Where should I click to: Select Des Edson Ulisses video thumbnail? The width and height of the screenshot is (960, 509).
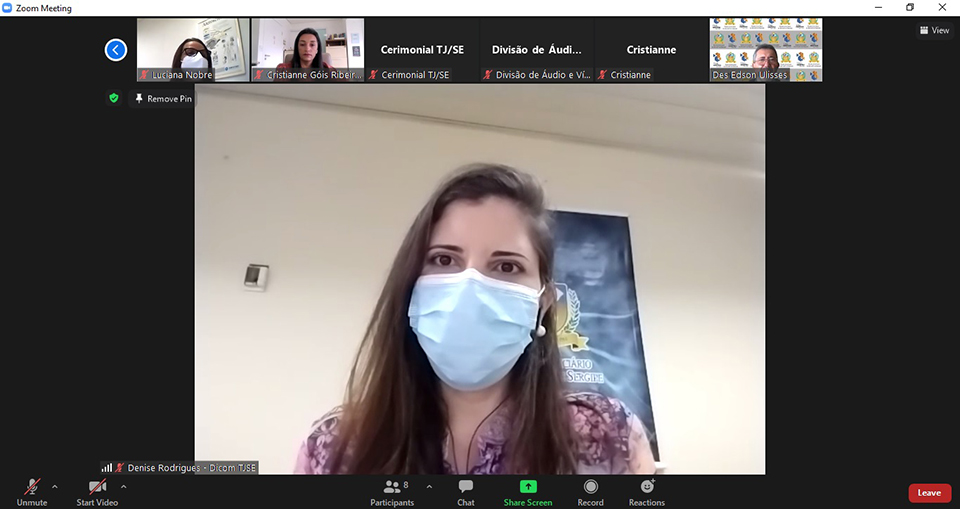tap(766, 49)
